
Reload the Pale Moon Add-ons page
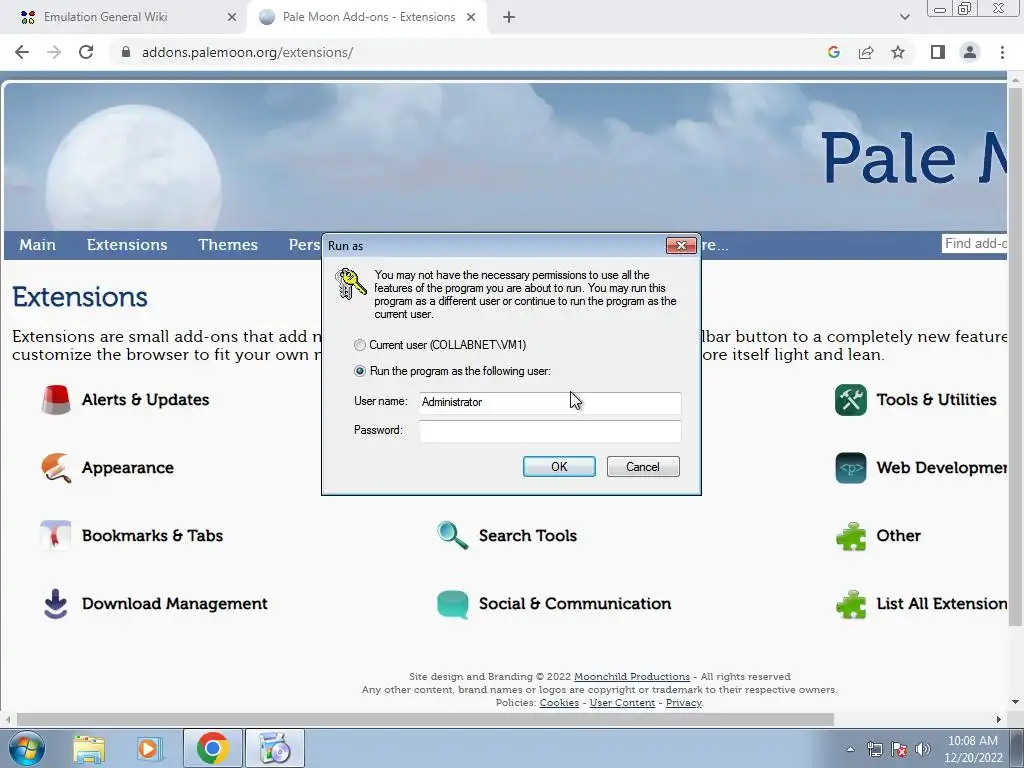86,52
